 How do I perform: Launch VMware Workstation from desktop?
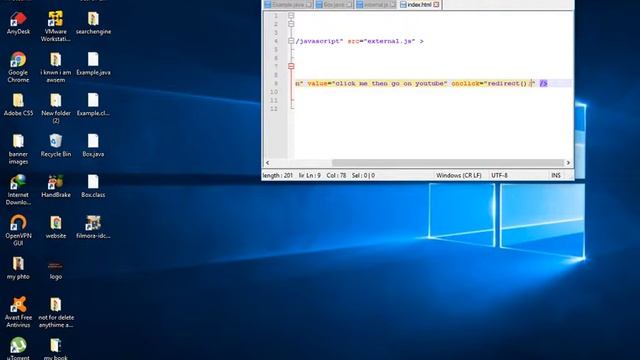click(56, 27)
